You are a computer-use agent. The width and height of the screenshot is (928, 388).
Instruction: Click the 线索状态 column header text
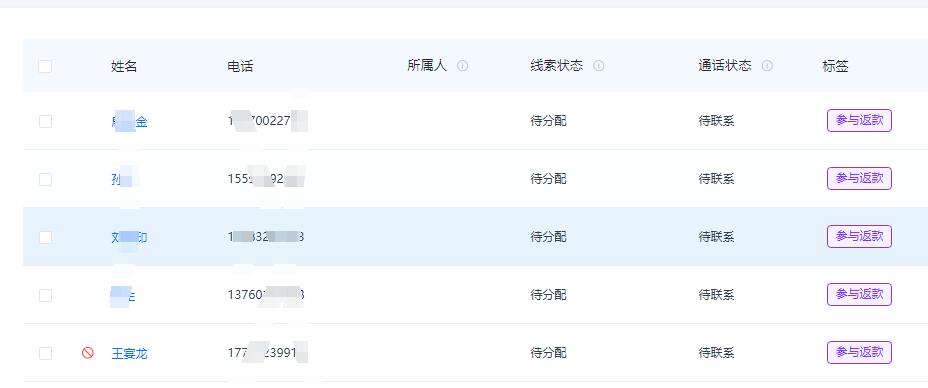(x=557, y=66)
